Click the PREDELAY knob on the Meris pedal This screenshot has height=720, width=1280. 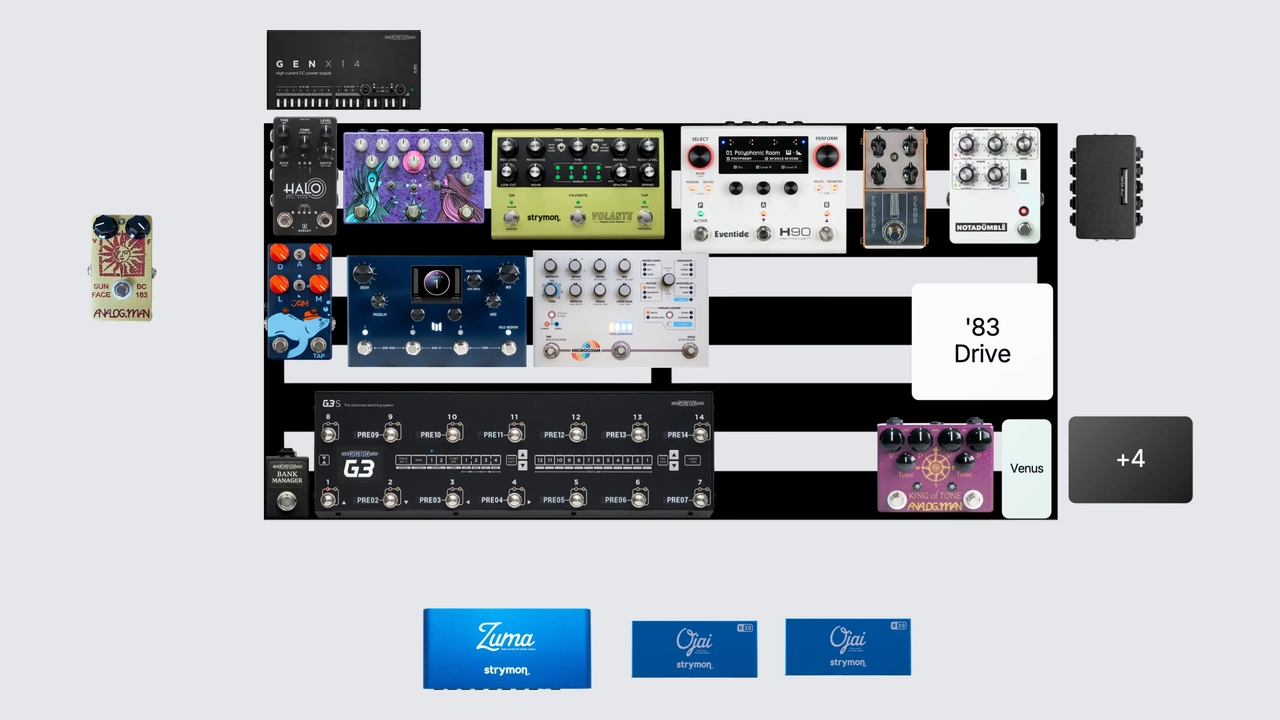click(380, 300)
